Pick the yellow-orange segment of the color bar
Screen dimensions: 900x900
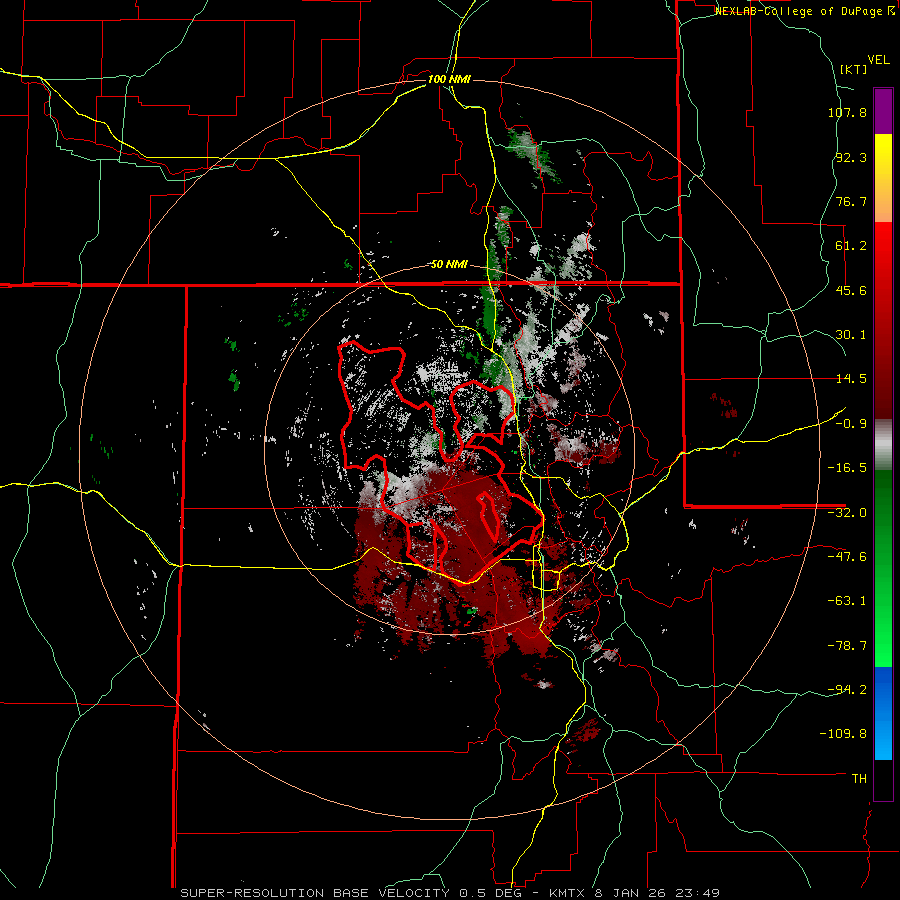click(x=883, y=178)
